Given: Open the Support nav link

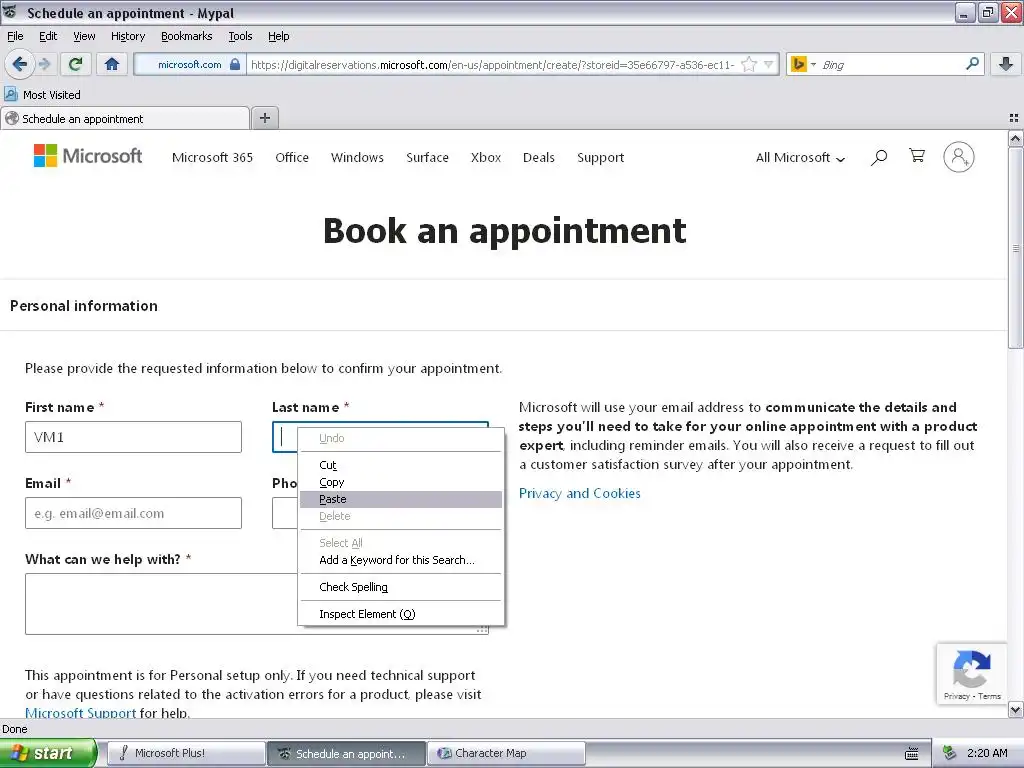Looking at the screenshot, I should pos(600,157).
